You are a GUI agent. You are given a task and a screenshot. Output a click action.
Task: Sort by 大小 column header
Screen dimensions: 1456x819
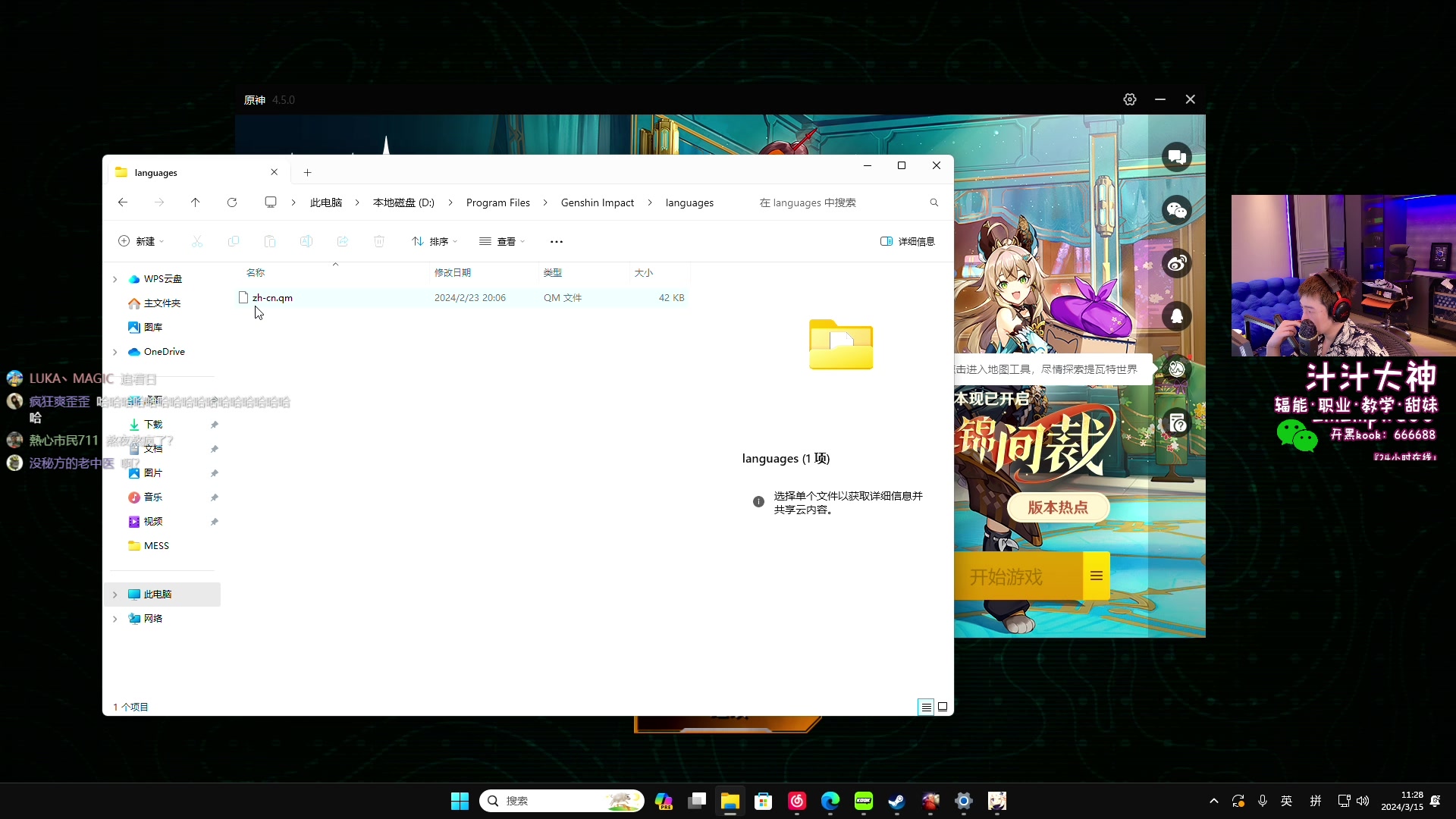[x=644, y=273]
